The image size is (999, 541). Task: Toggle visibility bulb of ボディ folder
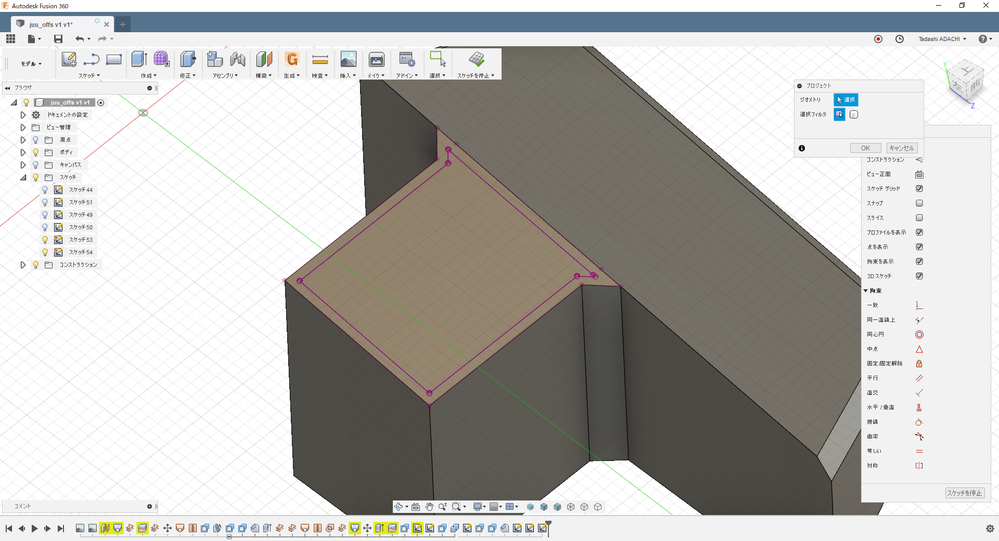(36, 152)
